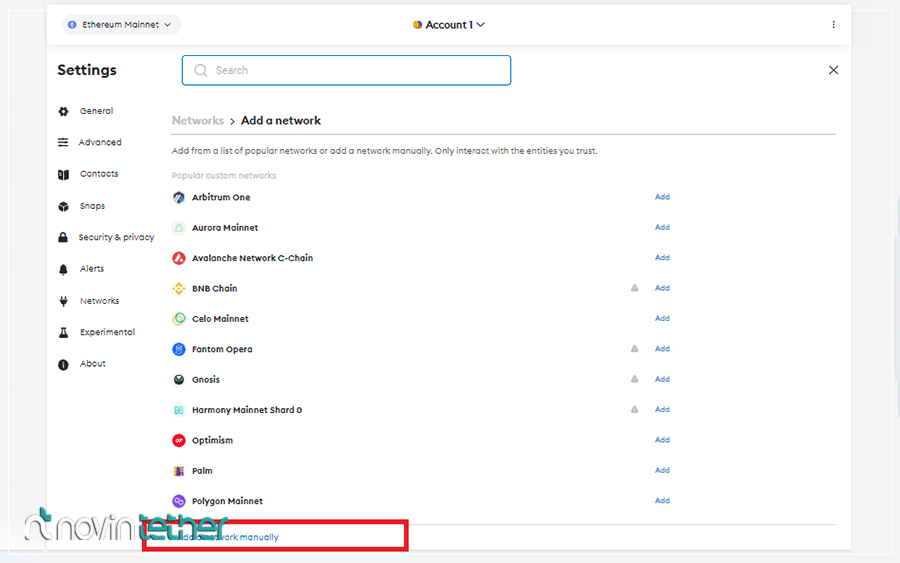The height and width of the screenshot is (563, 900).
Task: Go back via Networks breadcrumb
Action: 197,121
